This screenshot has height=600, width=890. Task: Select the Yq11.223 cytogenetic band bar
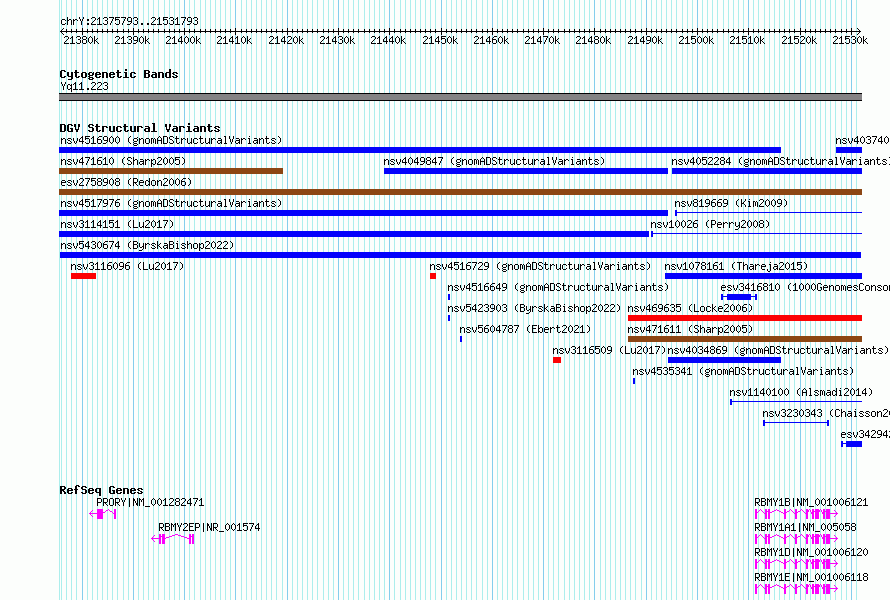point(460,97)
